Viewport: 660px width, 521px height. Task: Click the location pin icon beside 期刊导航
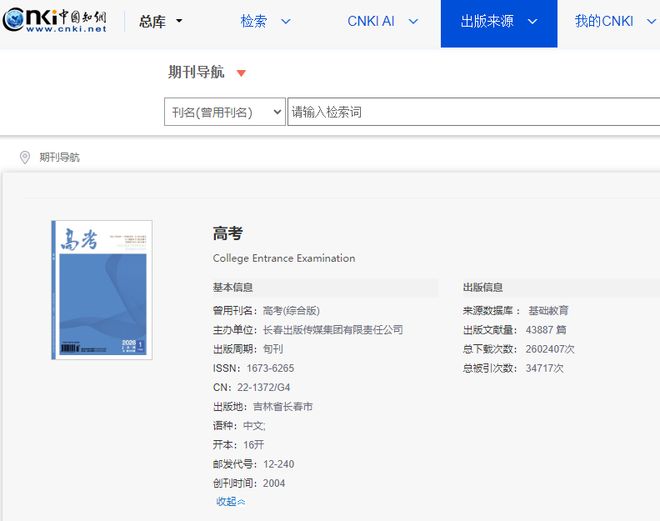pos(25,157)
